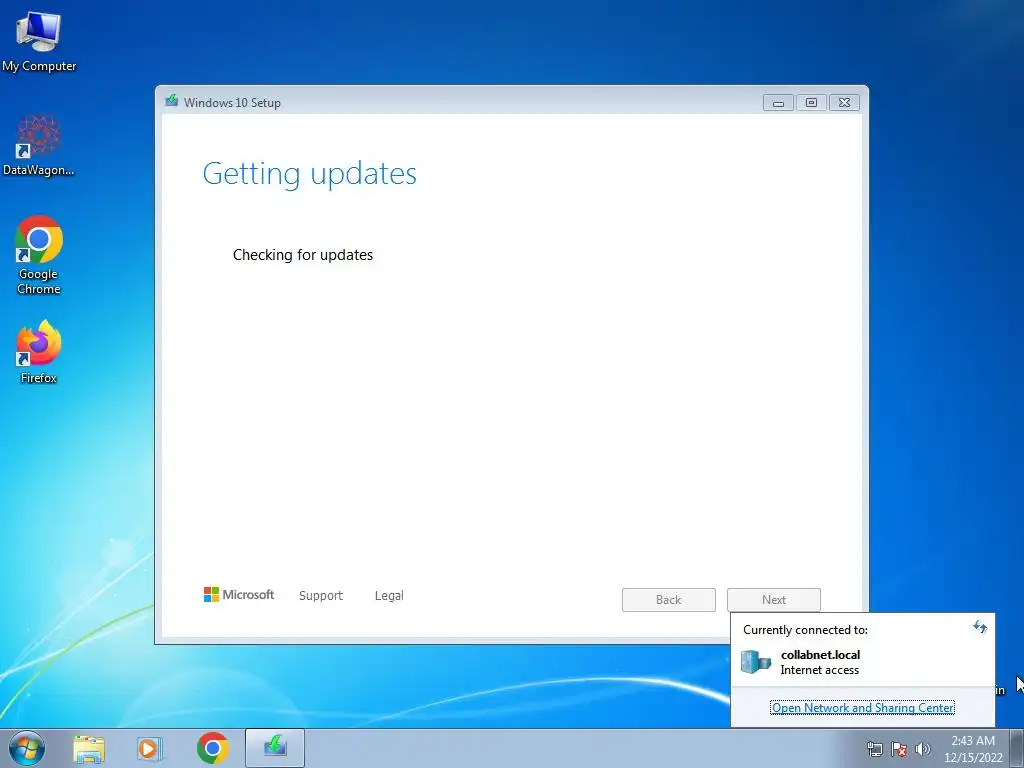Click the taskbar clock showing 2:43 AM
This screenshot has width=1024, height=768.
[973, 748]
